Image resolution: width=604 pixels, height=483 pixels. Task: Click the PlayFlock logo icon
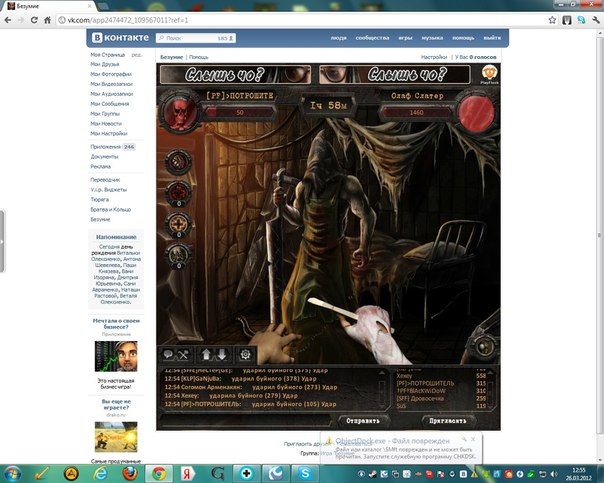490,74
